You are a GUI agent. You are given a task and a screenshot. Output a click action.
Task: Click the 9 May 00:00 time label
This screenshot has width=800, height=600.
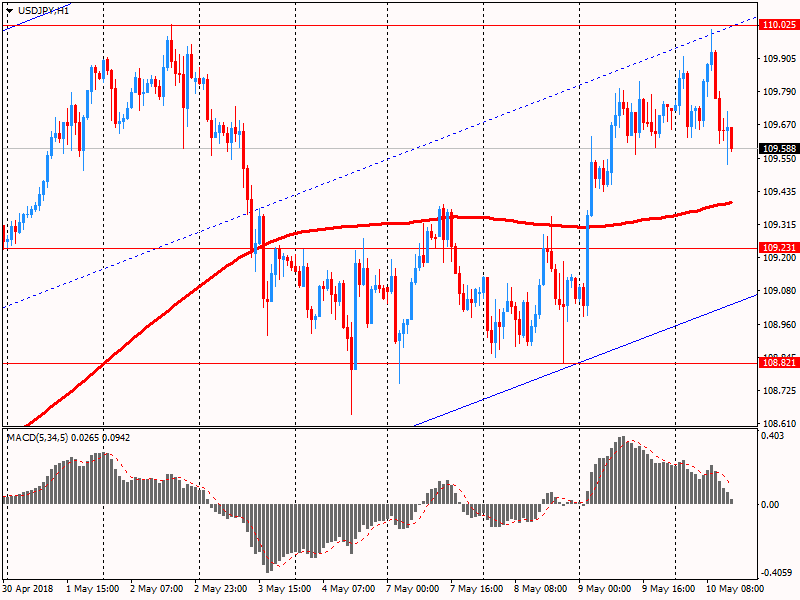pos(604,589)
